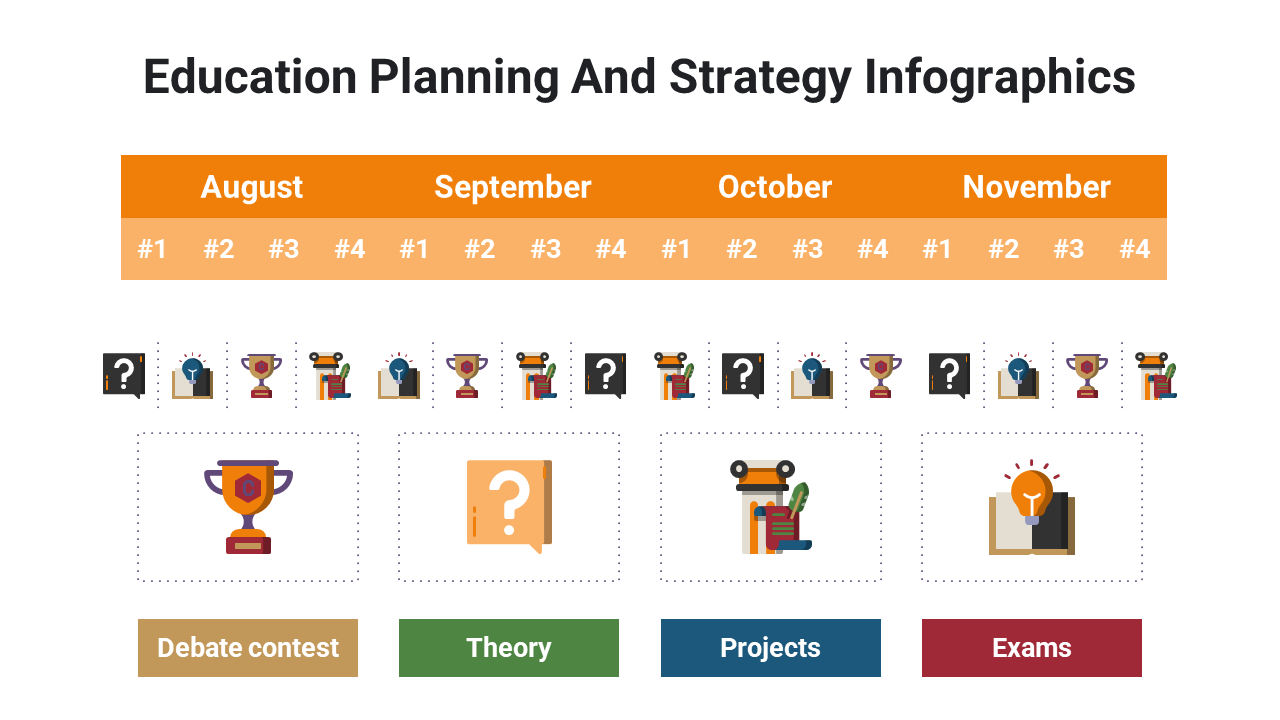The image size is (1280, 720).
Task: Select the September month header
Action: 513,187
